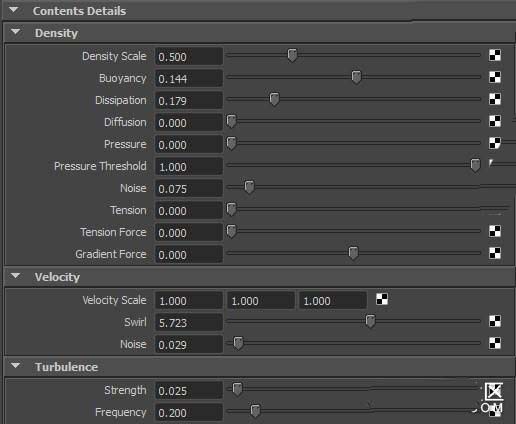
Task: Click the Buoyancy label
Action: (123, 78)
